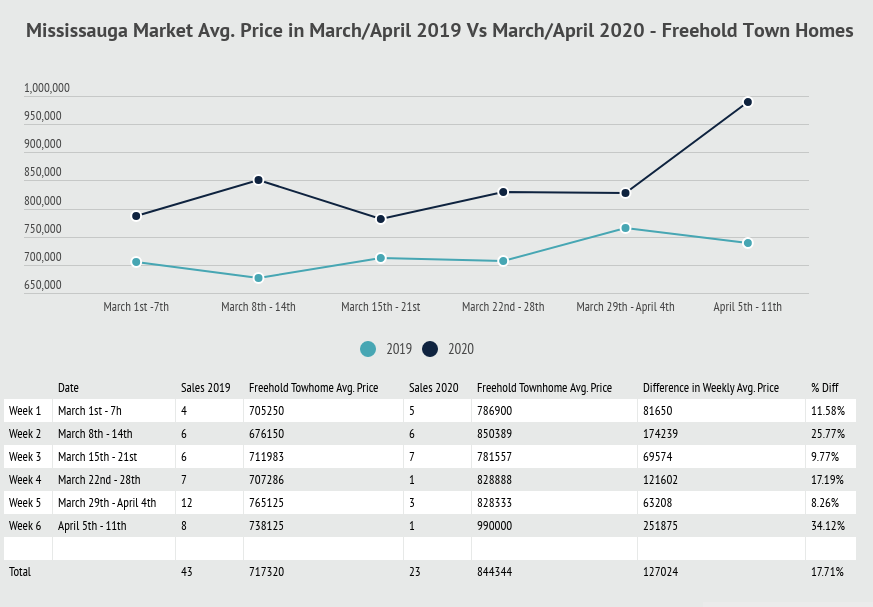Select the 2019 data point for March 1st-7th
Image resolution: width=873 pixels, height=607 pixels.
point(136,262)
